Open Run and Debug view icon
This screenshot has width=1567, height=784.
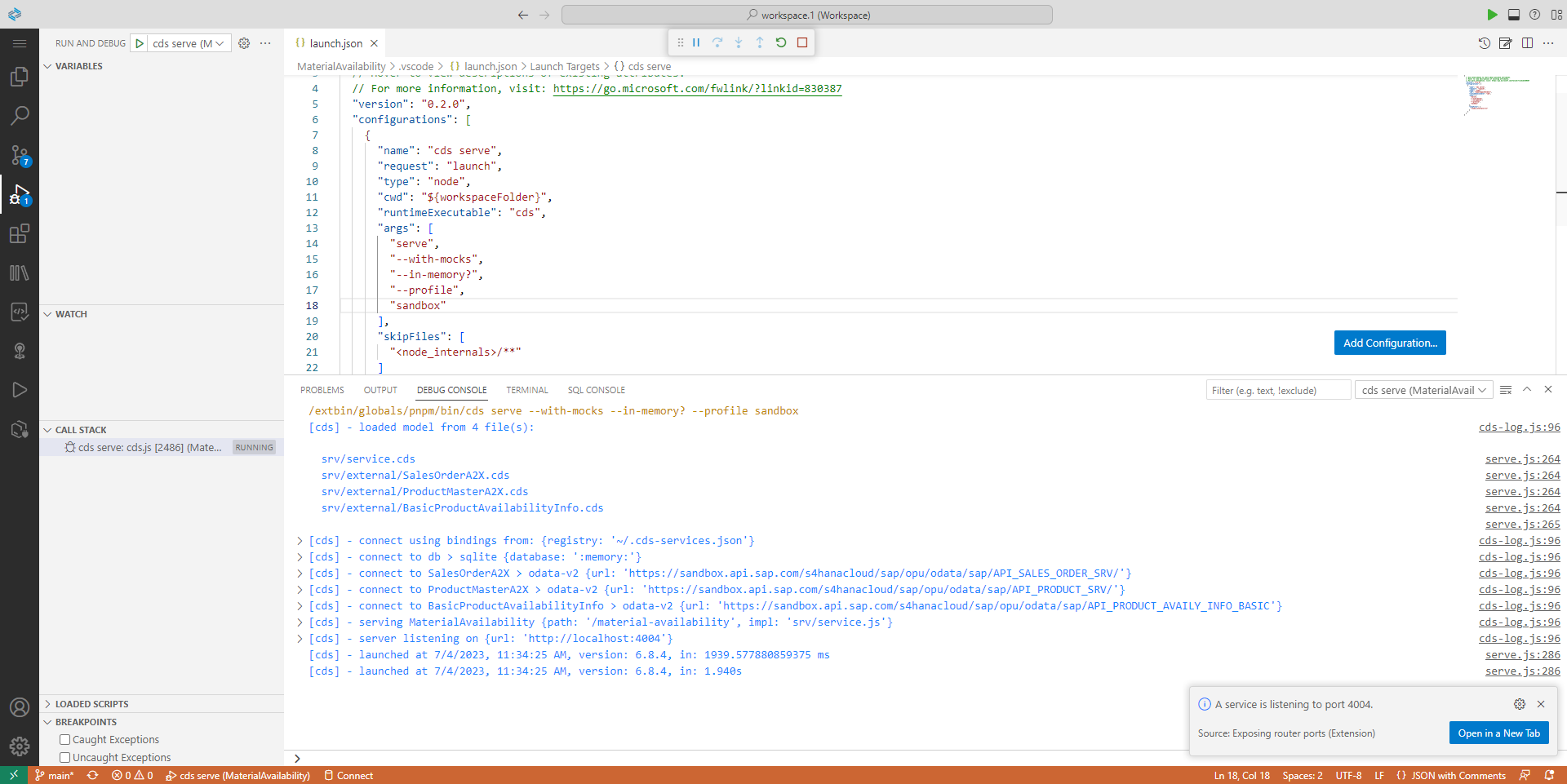(x=20, y=194)
